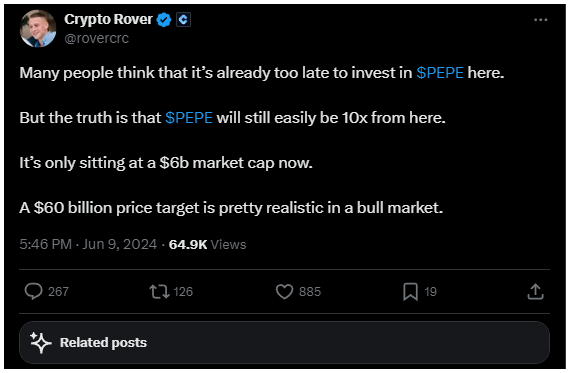Like the post with heart icon
This screenshot has height=373, width=570.
pos(284,292)
